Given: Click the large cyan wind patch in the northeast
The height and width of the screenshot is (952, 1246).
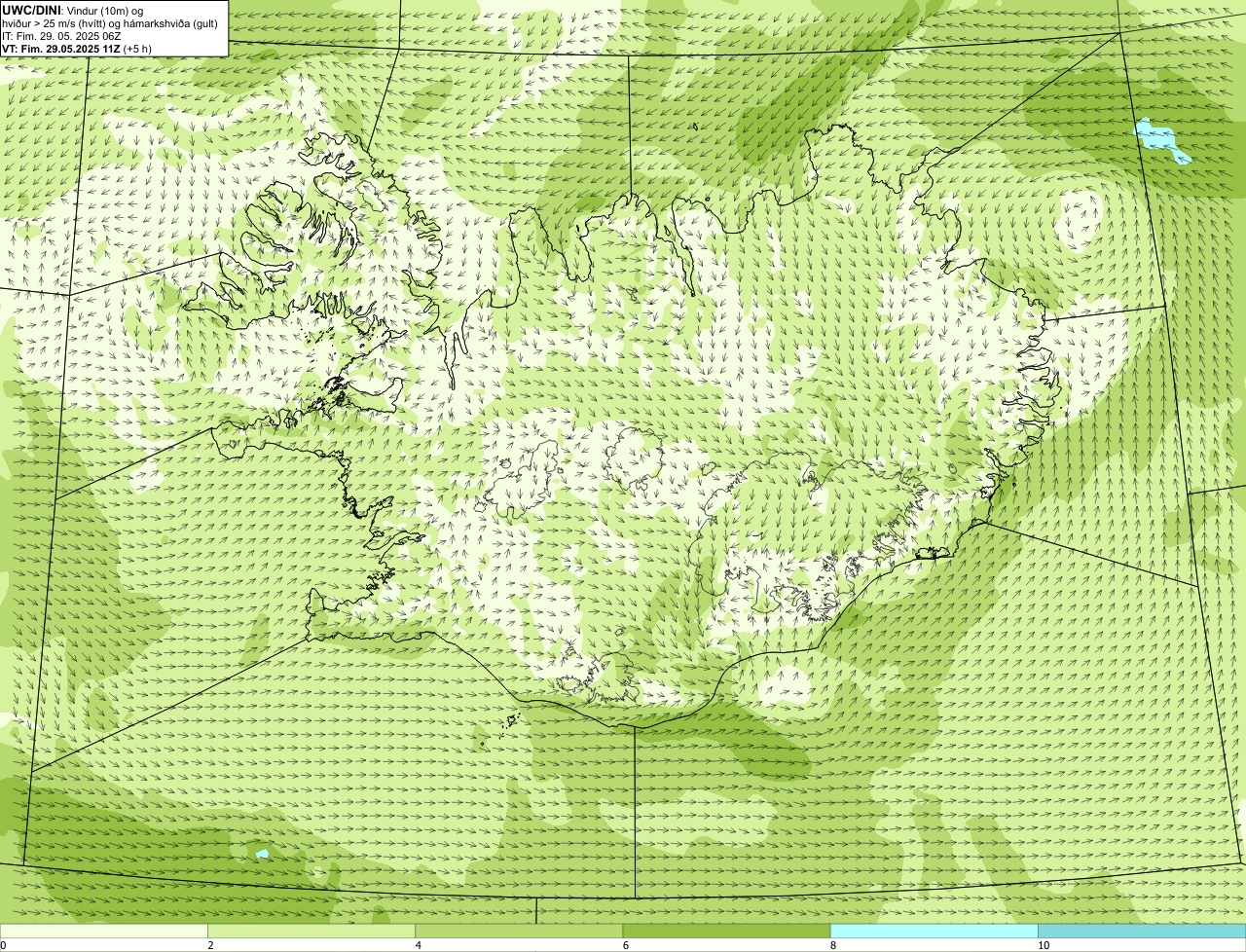Looking at the screenshot, I should (1159, 139).
